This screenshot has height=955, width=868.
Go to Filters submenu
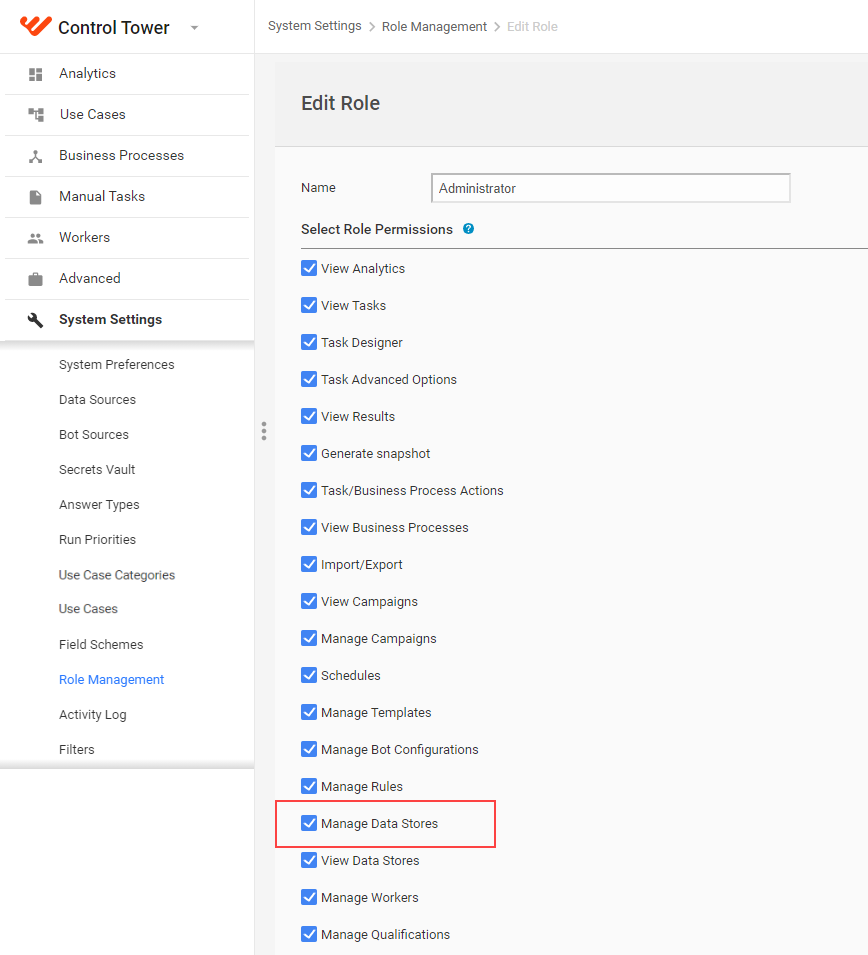click(x=77, y=750)
